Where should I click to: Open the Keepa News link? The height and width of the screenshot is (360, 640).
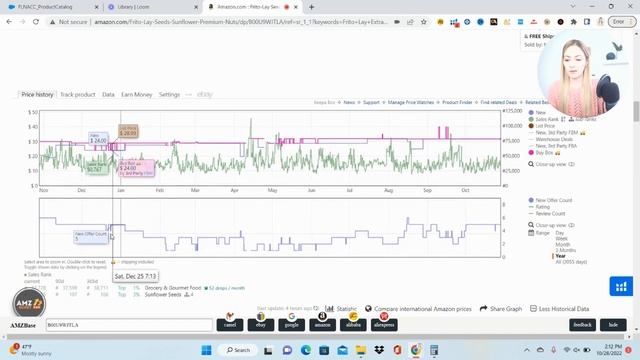tap(349, 102)
